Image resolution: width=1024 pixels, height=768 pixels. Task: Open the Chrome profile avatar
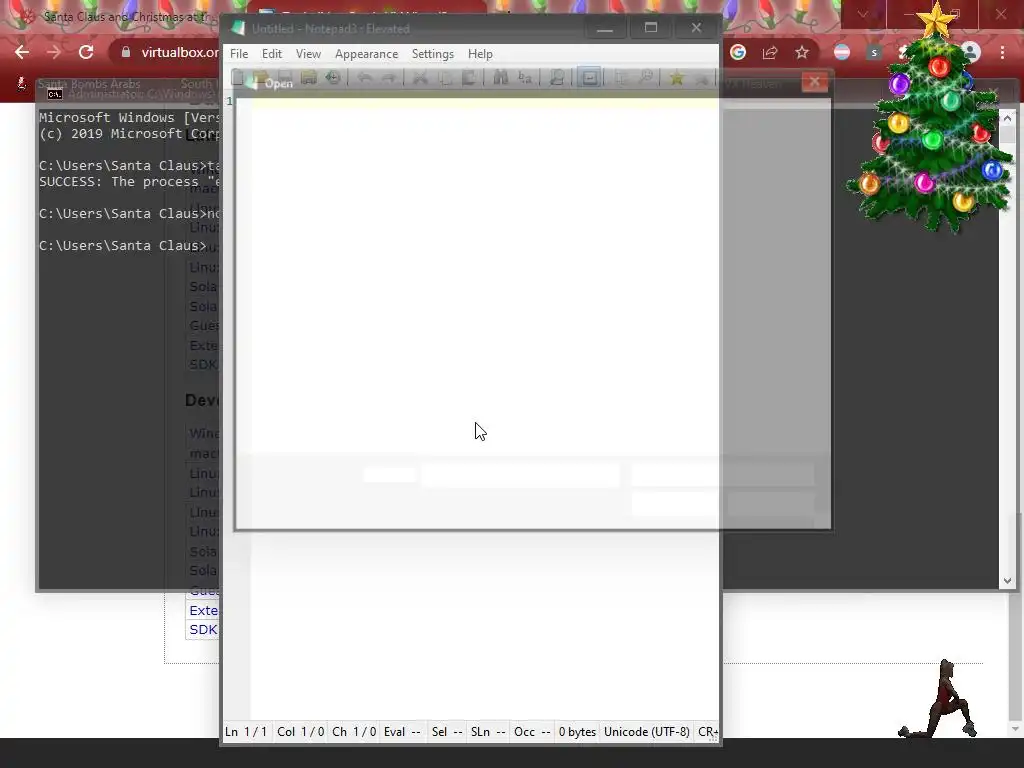pyautogui.click(x=970, y=52)
